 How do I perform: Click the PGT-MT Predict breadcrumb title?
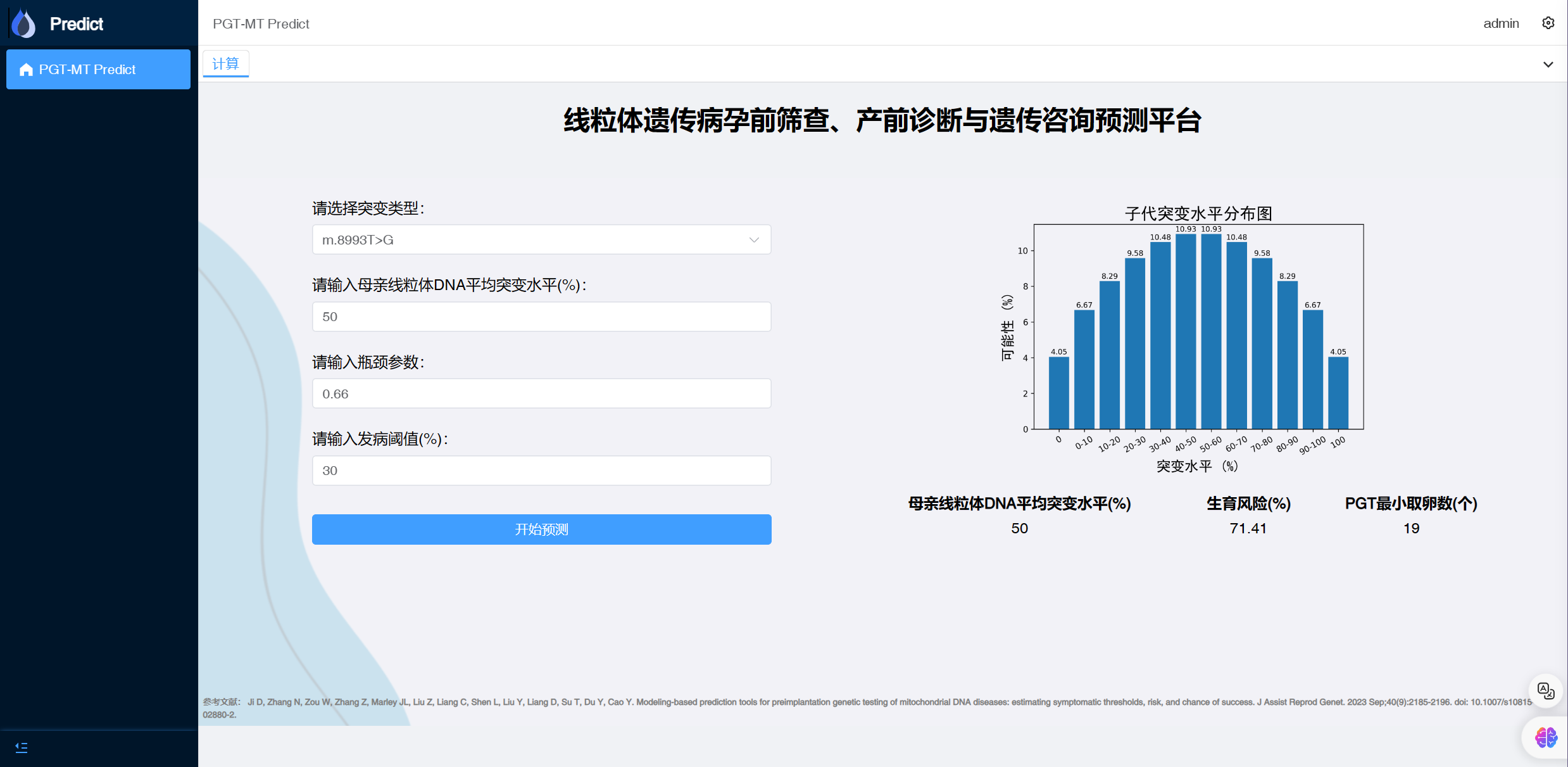[x=261, y=23]
